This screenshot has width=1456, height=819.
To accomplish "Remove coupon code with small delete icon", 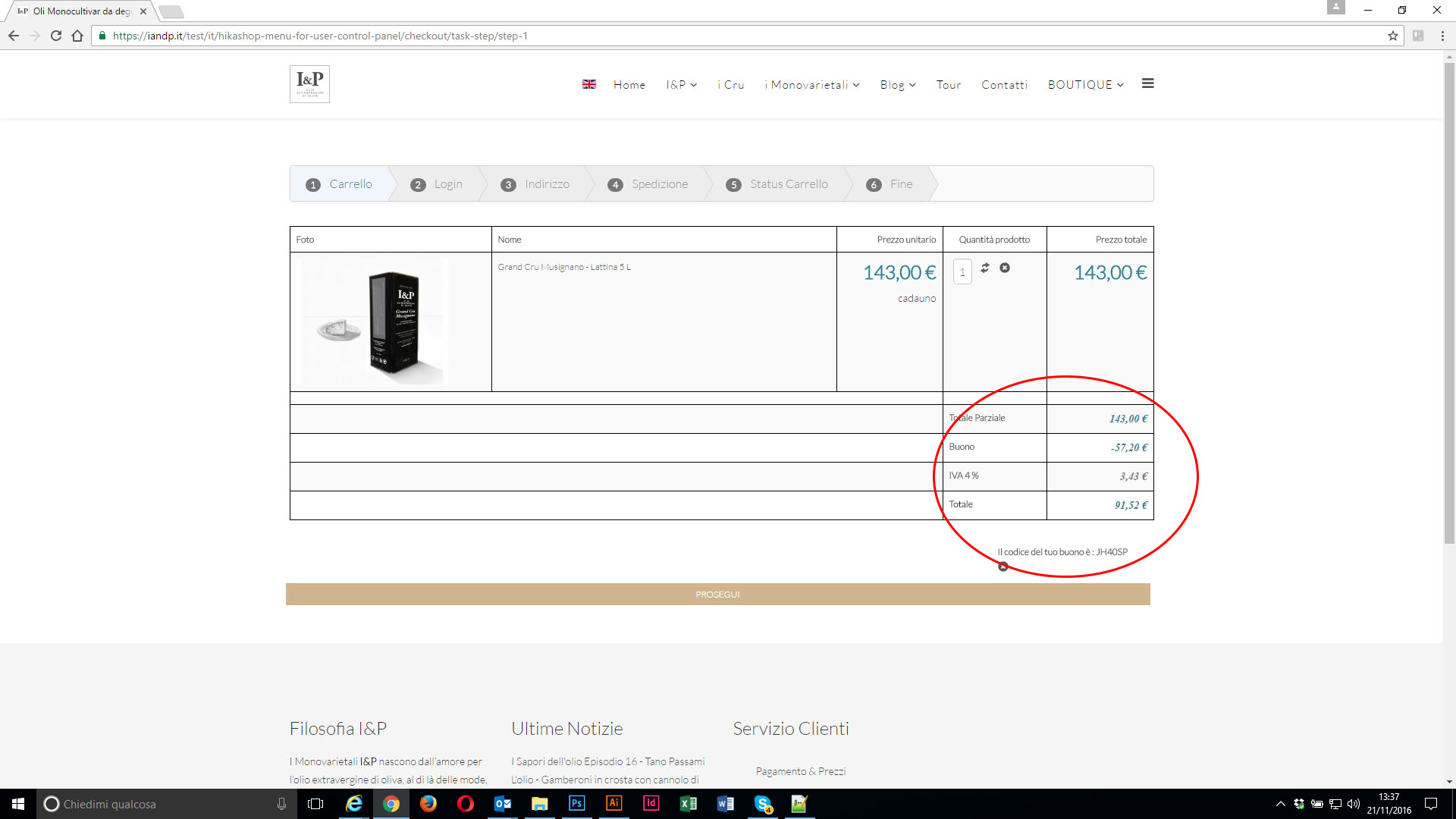I will 1003,566.
